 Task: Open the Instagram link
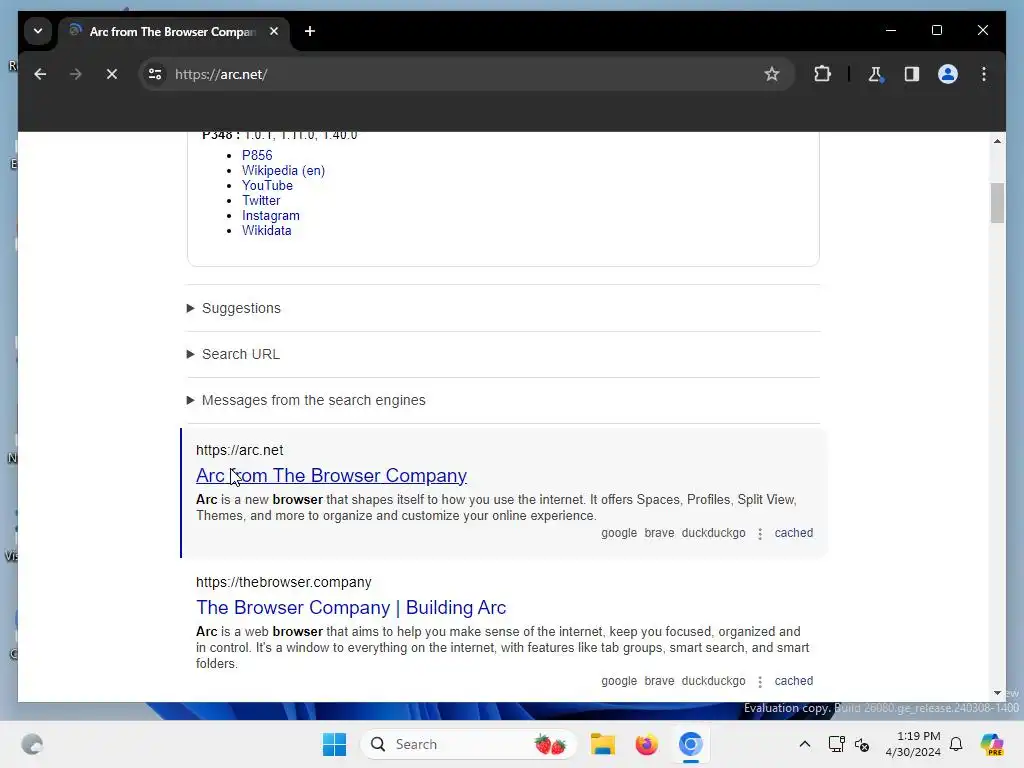(271, 216)
